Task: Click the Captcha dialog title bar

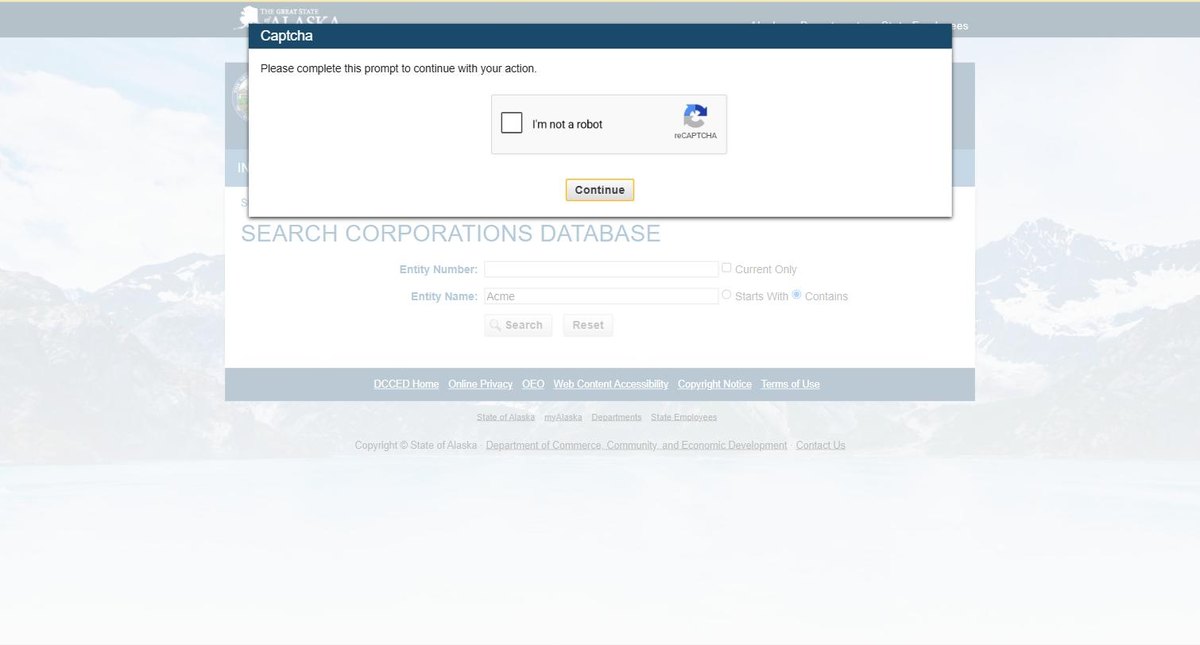Action: click(600, 36)
